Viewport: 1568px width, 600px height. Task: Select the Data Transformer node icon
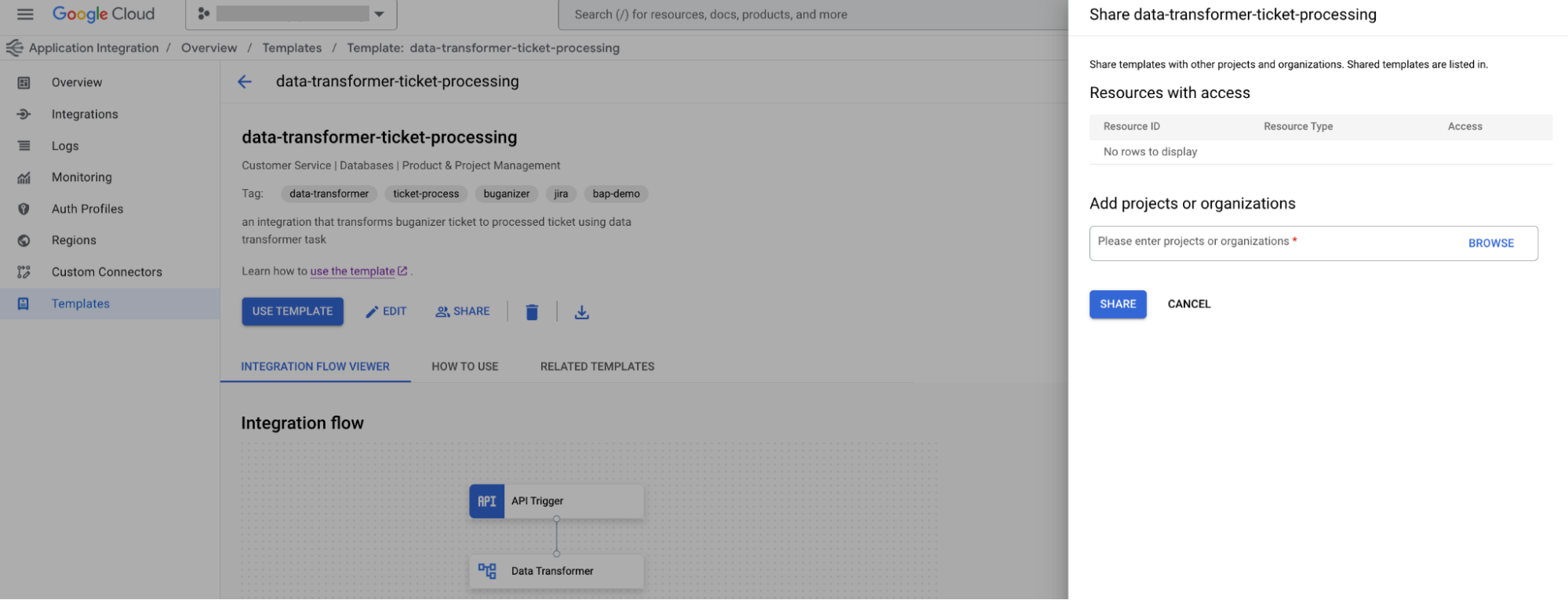[x=487, y=571]
